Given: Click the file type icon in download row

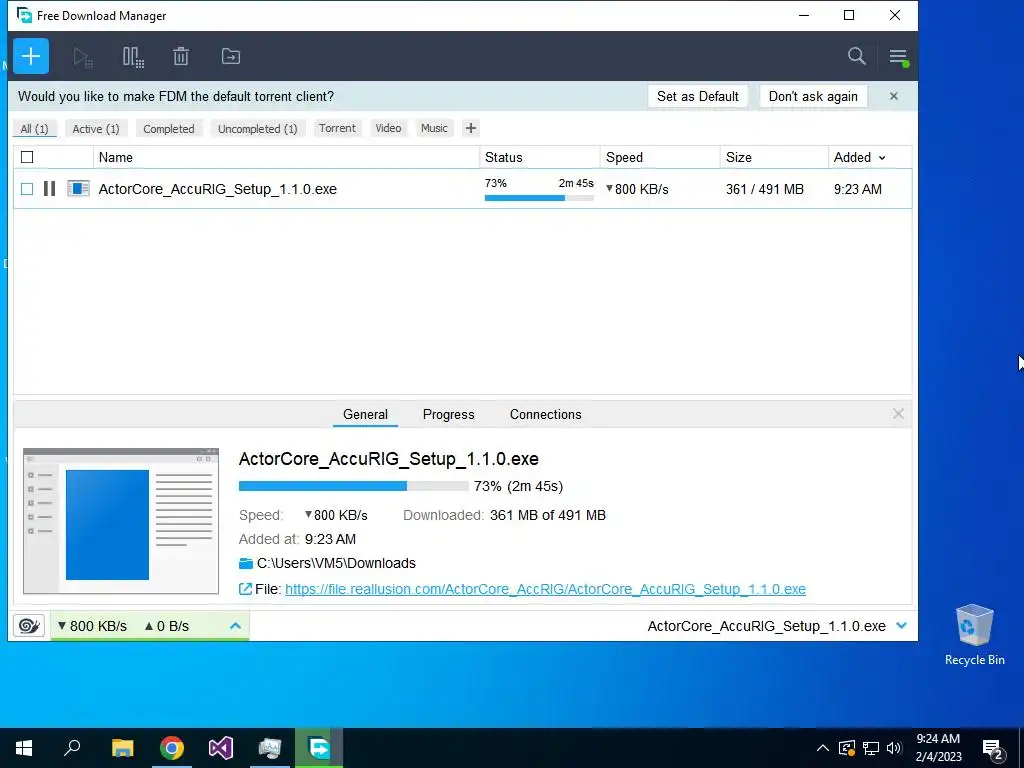Looking at the screenshot, I should point(78,189).
